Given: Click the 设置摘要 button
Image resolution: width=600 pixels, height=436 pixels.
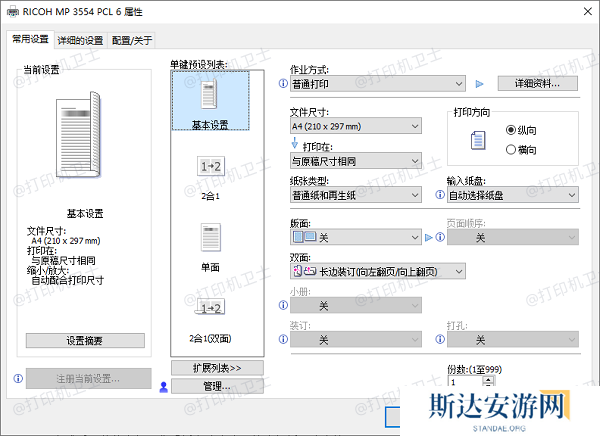Looking at the screenshot, I should [85, 340].
